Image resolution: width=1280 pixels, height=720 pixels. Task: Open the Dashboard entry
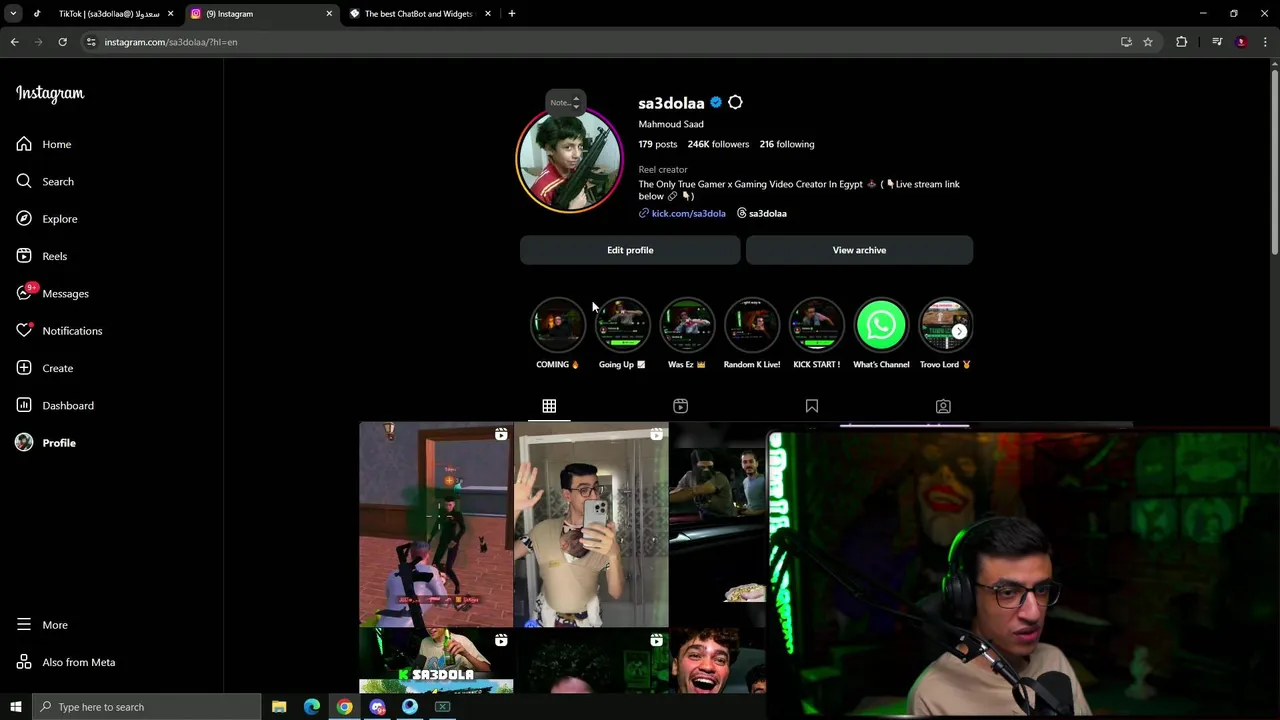55,405
